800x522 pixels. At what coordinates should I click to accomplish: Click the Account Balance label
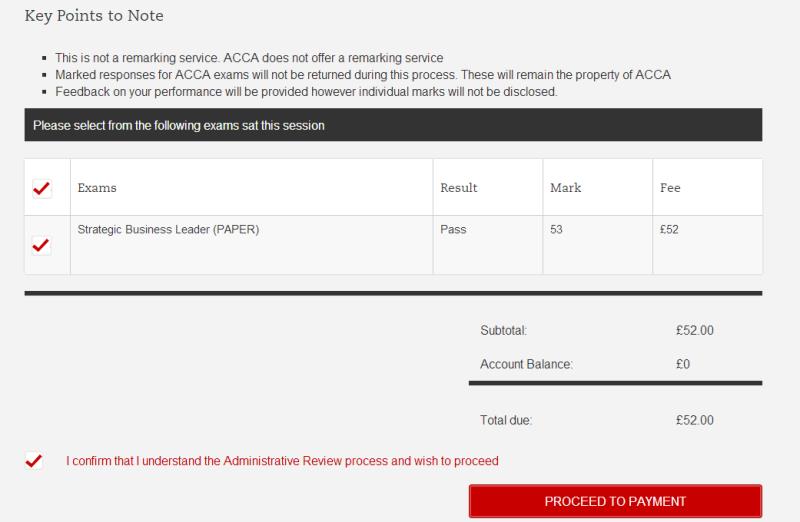click(526, 364)
